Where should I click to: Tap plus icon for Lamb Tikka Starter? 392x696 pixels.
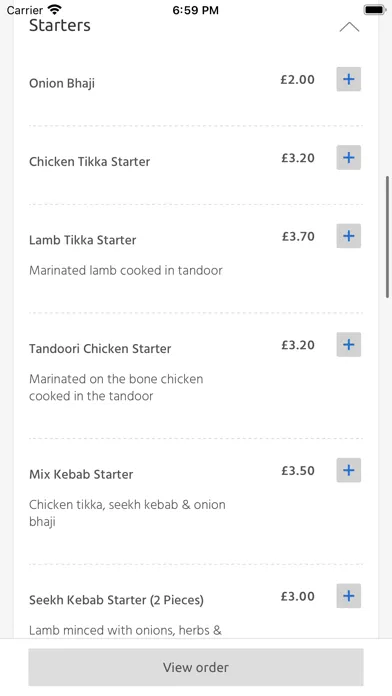click(x=348, y=236)
